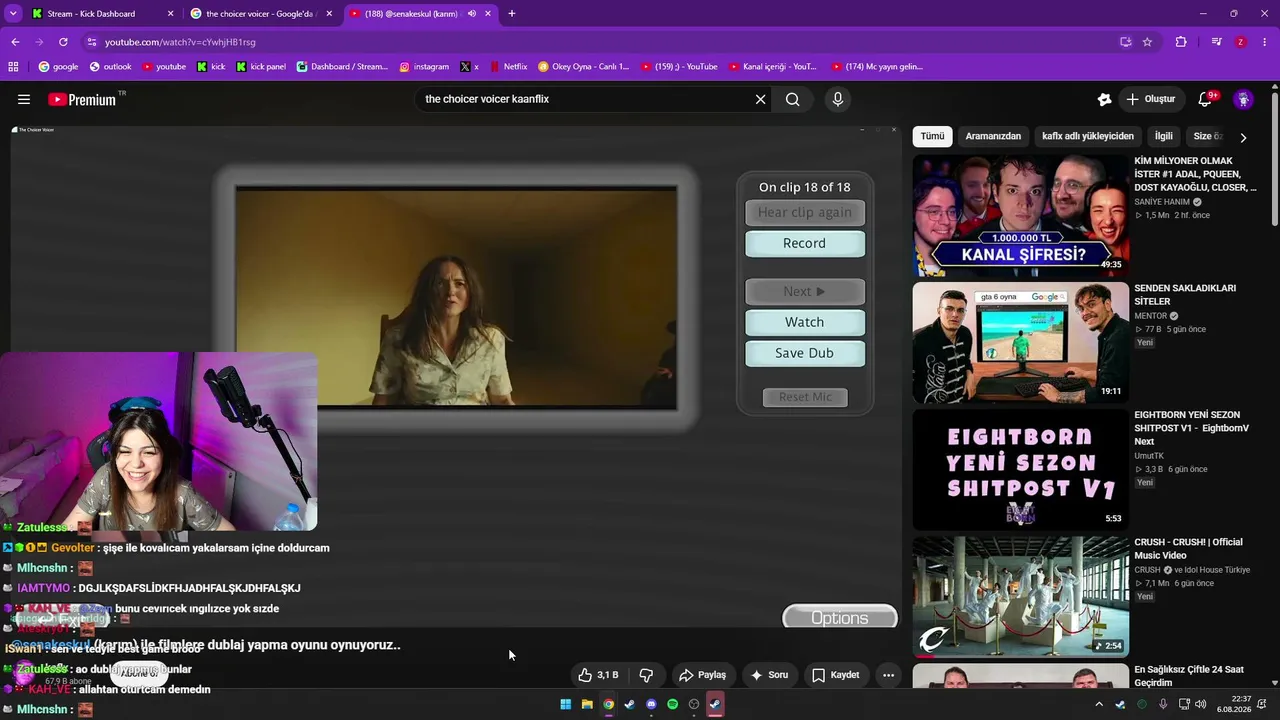Open File Explorer from the taskbar
Image resolution: width=1280 pixels, height=720 pixels.
(x=587, y=704)
